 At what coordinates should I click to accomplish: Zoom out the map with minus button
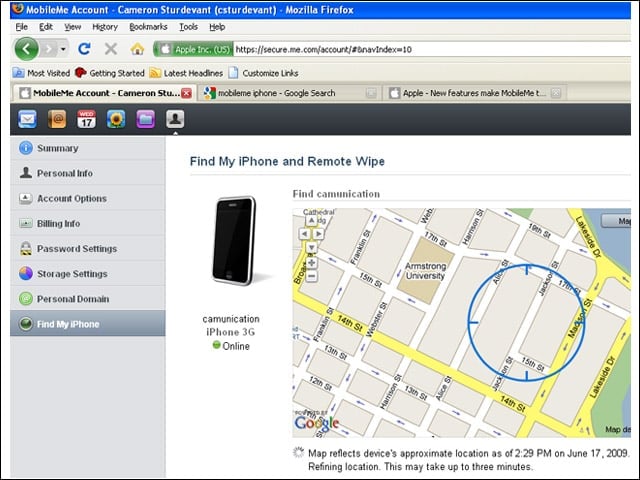click(x=311, y=276)
